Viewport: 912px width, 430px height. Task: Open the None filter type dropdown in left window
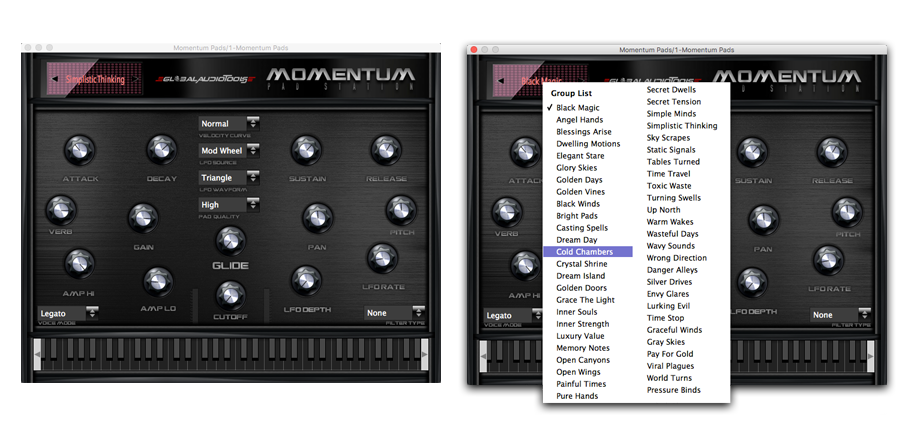pos(394,312)
